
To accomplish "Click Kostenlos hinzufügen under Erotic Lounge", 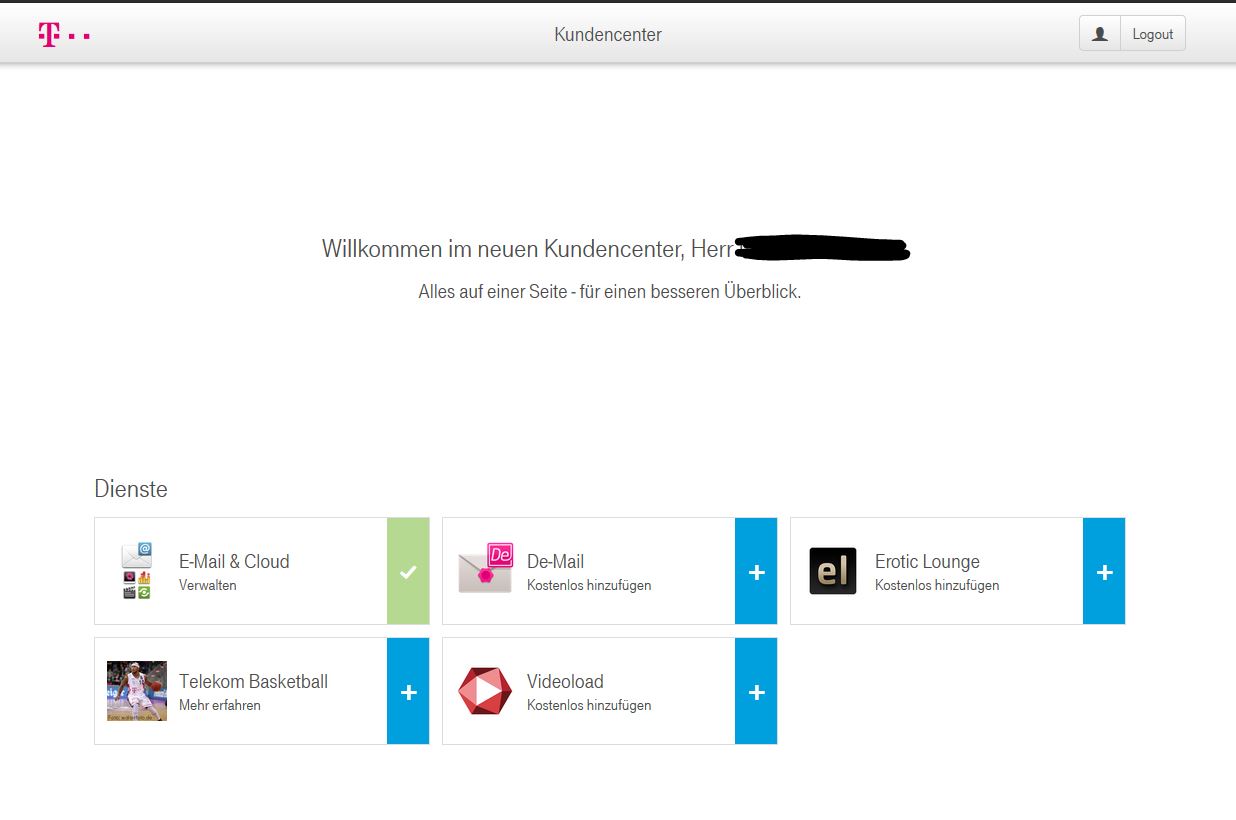I will [937, 586].
